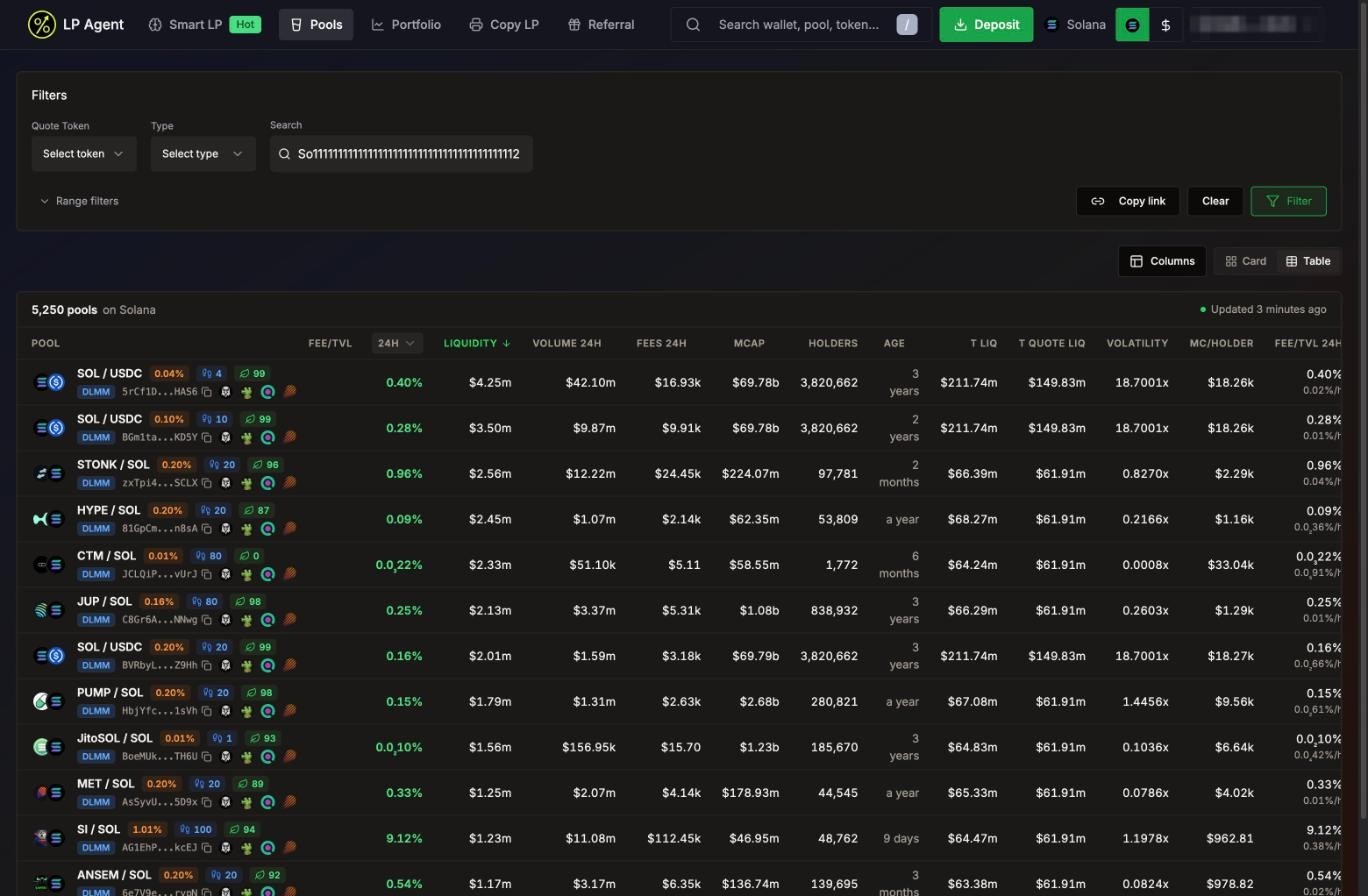This screenshot has width=1368, height=896.
Task: Click the white mask icon in JitoSOL / SOL row
Action: [226, 756]
